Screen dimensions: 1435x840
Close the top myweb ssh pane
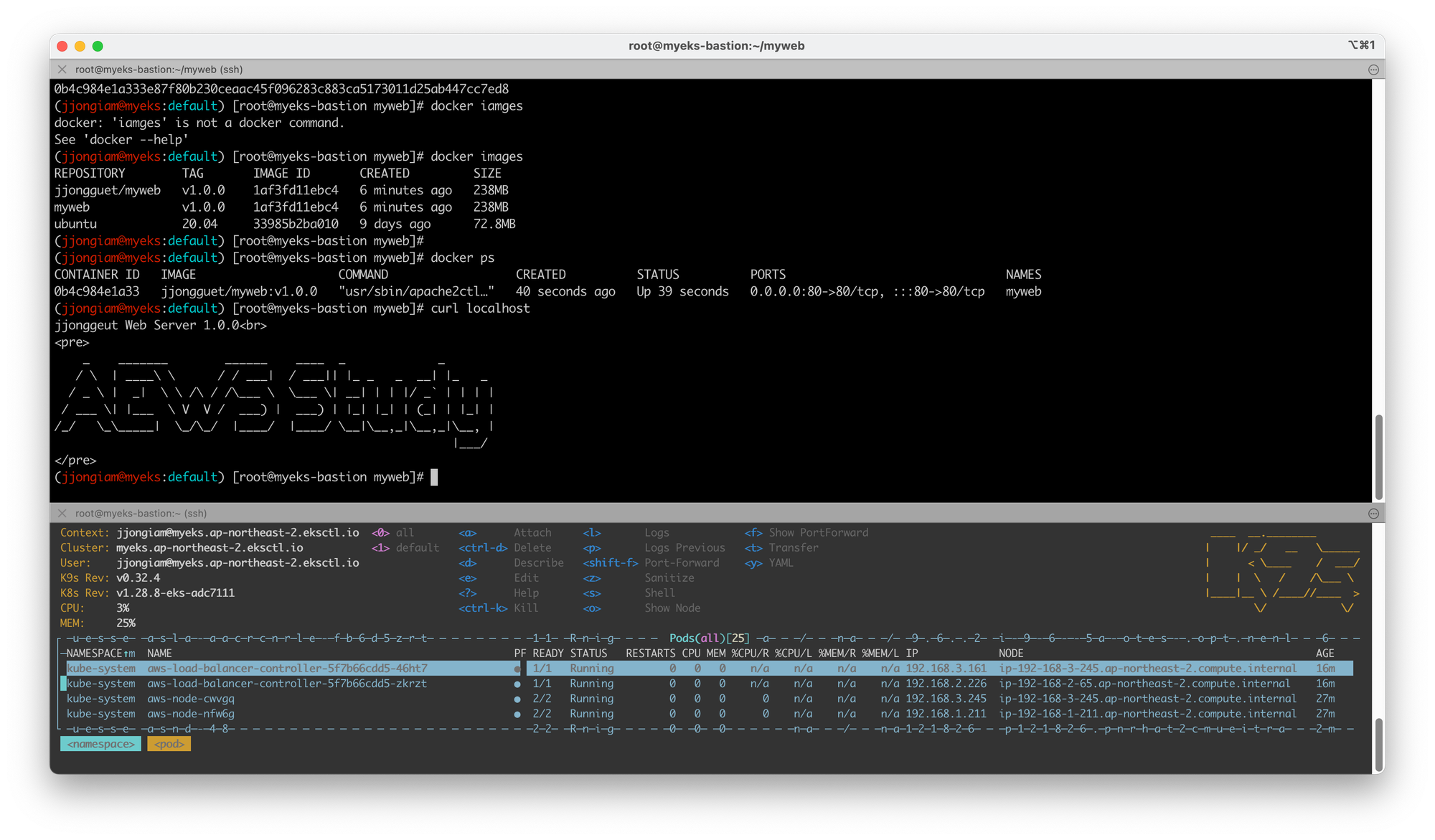click(x=62, y=70)
